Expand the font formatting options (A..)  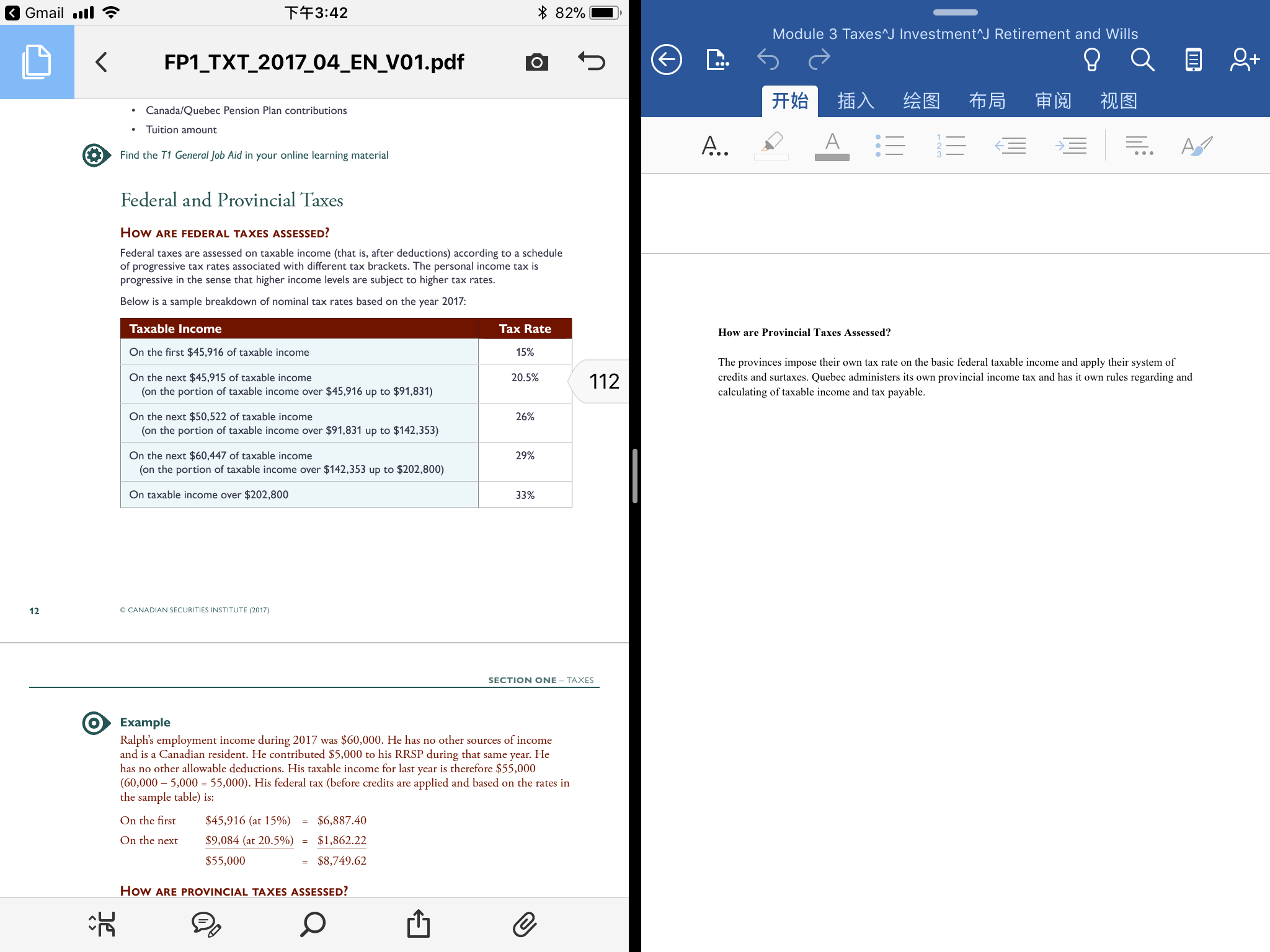point(714,146)
